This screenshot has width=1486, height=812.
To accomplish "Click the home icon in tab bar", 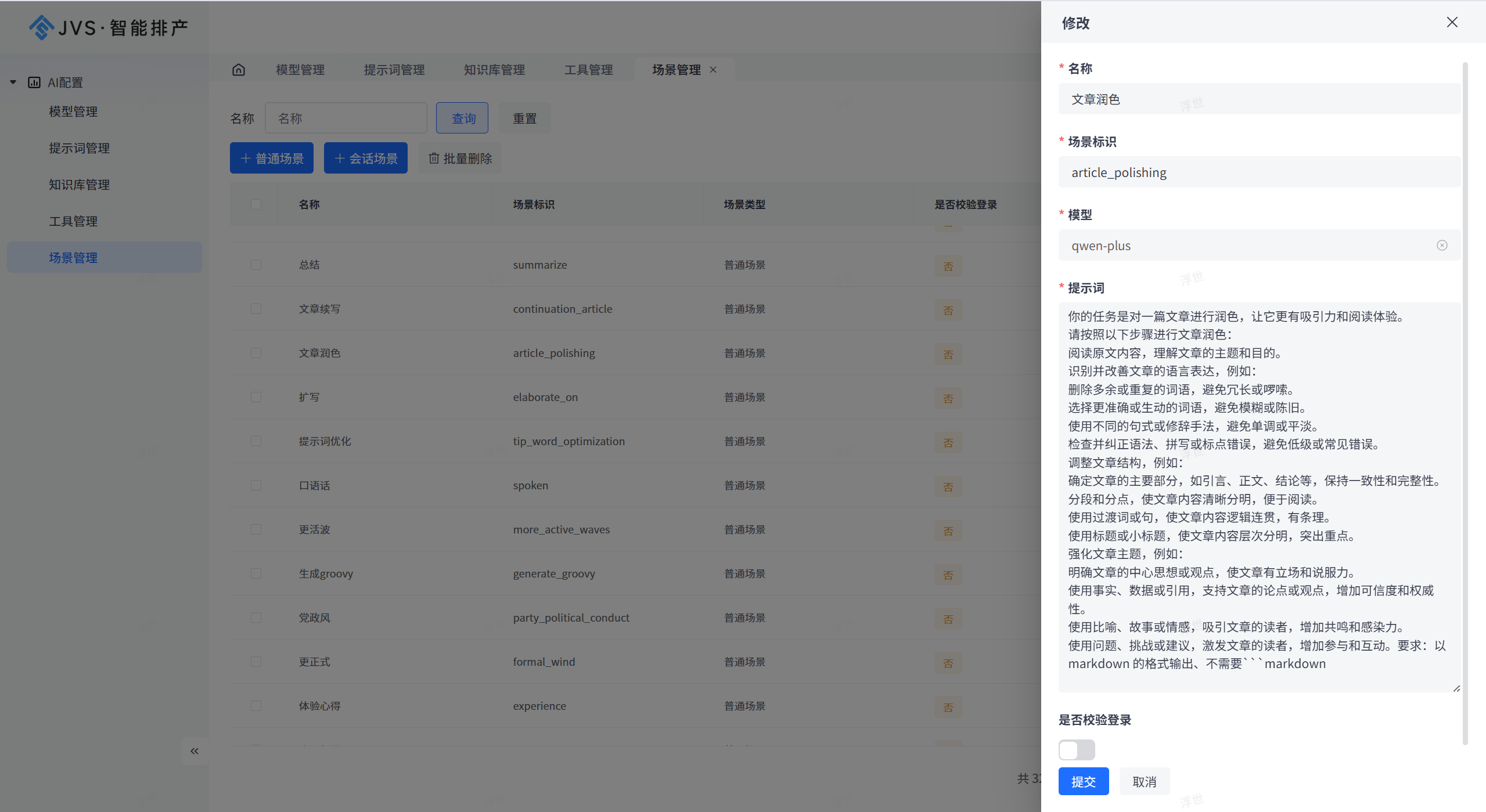I will tap(239, 70).
